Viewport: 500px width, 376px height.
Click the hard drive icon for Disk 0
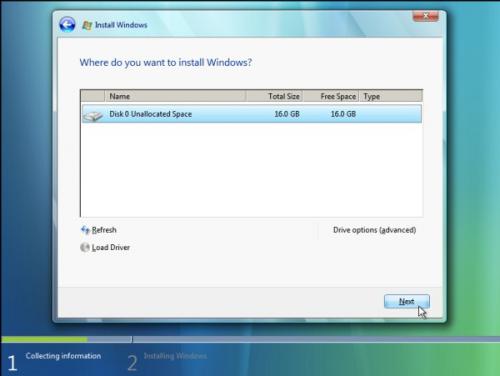coord(93,116)
